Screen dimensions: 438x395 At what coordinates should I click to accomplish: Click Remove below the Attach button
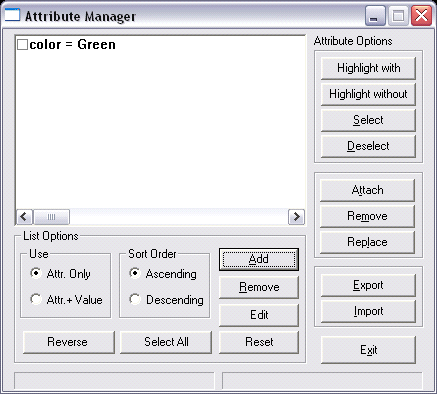coord(367,216)
